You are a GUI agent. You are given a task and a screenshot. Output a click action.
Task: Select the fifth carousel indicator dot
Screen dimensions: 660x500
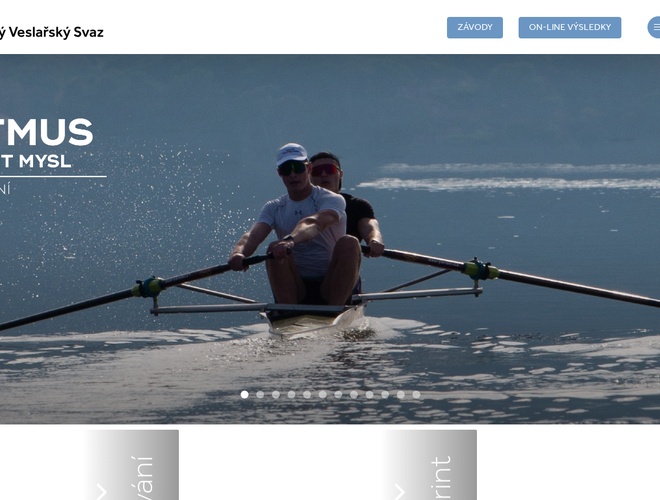point(307,394)
